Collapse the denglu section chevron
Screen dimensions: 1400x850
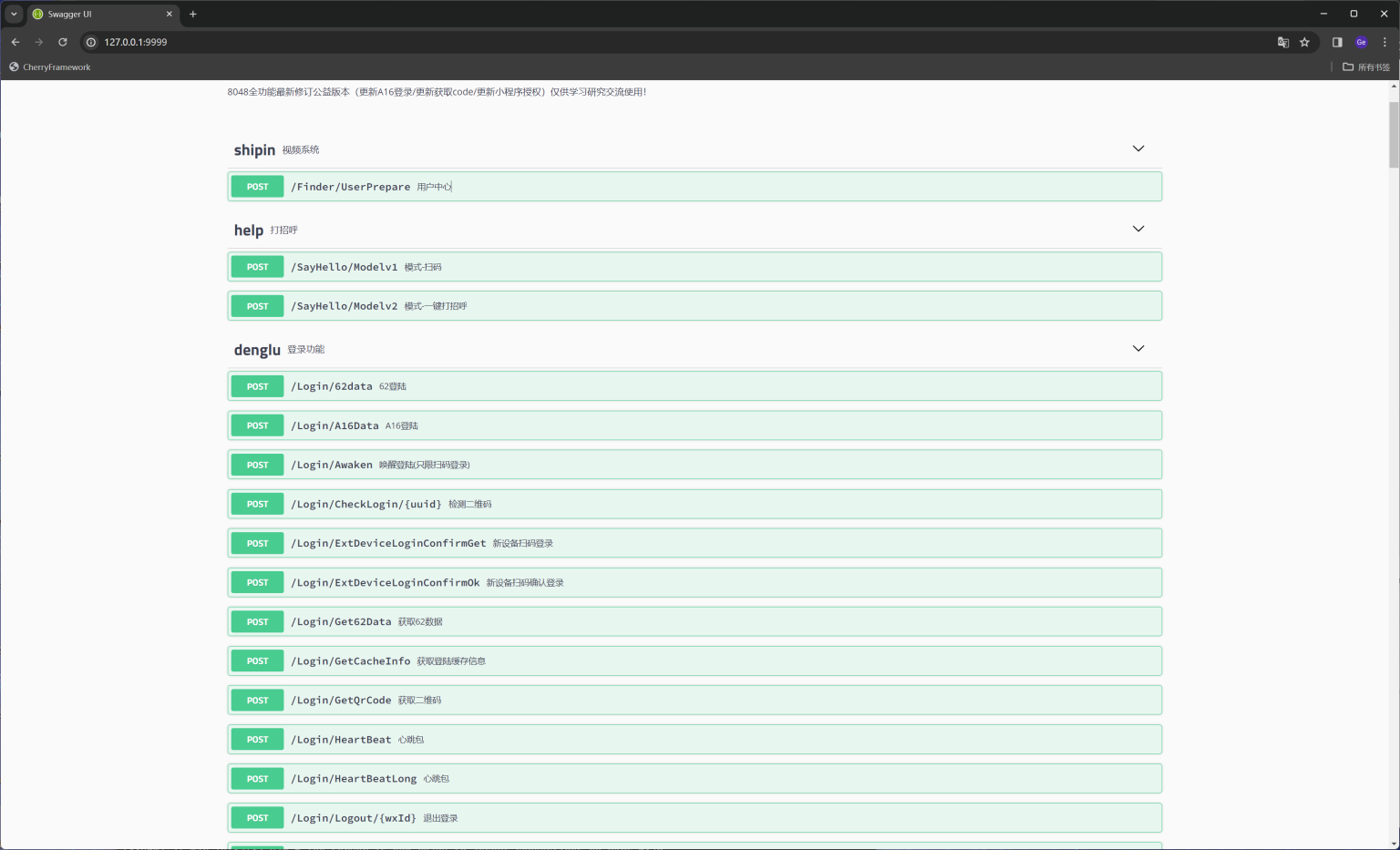[x=1137, y=348]
